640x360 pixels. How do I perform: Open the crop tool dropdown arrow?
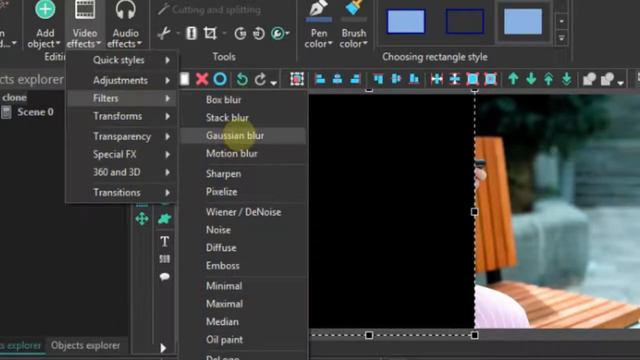tap(224, 33)
